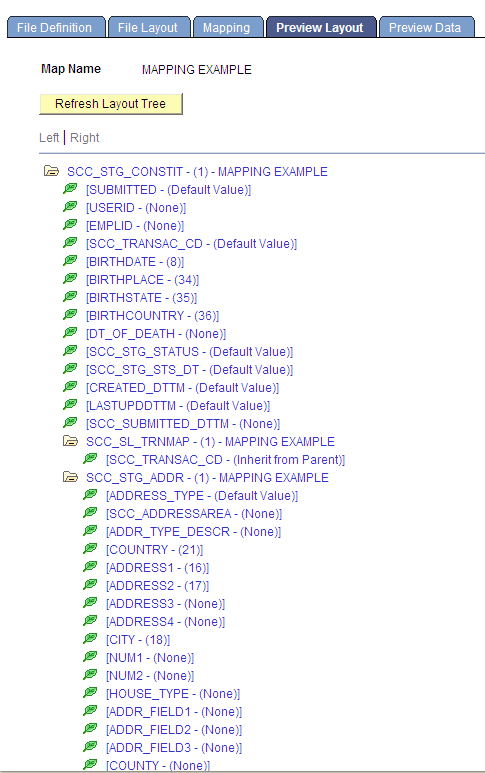
Task: Select [BIRTHDATE - (8)] field link
Action: click(x=135, y=262)
